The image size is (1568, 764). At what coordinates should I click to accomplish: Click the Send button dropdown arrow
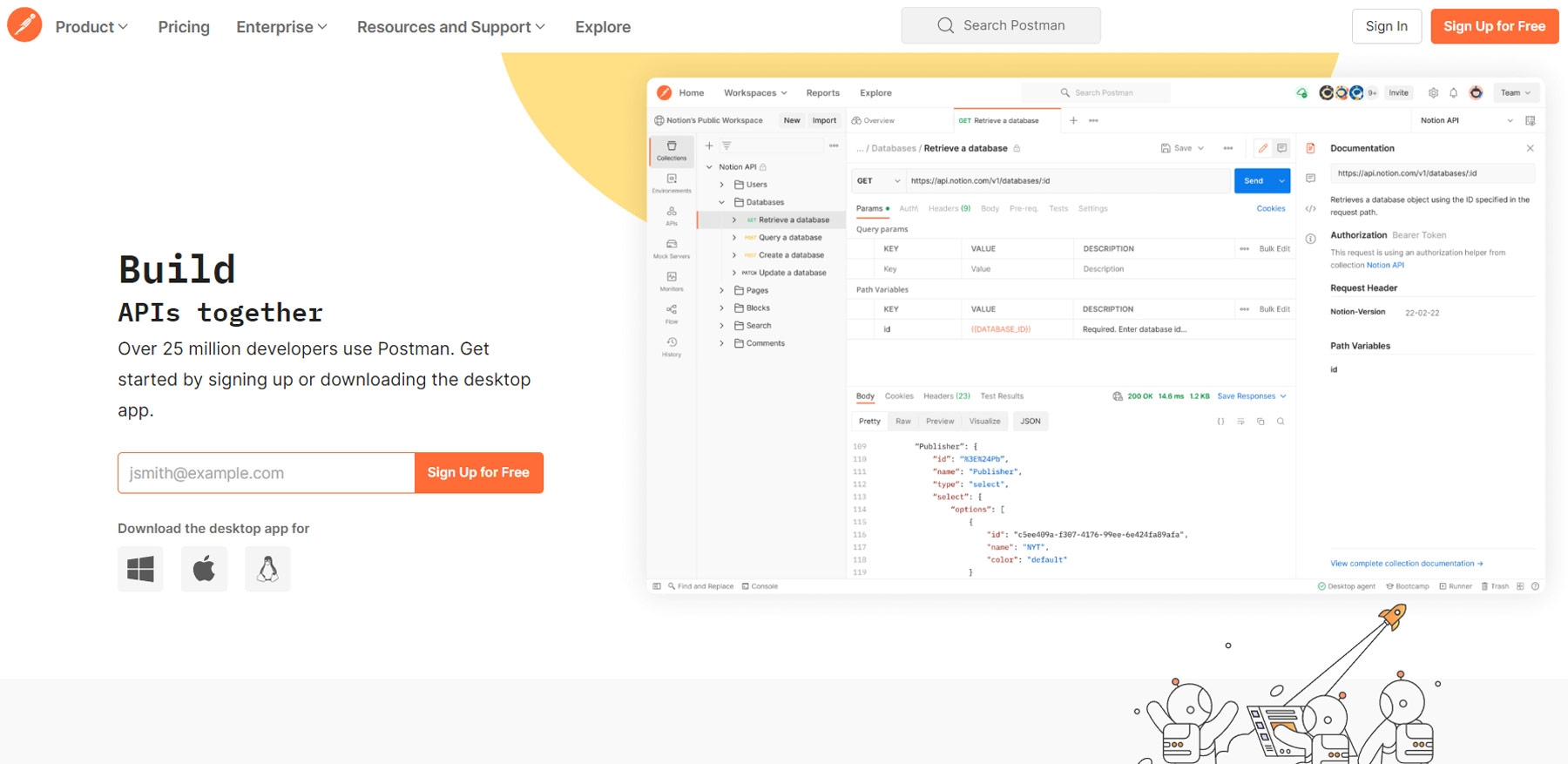[x=1281, y=180]
